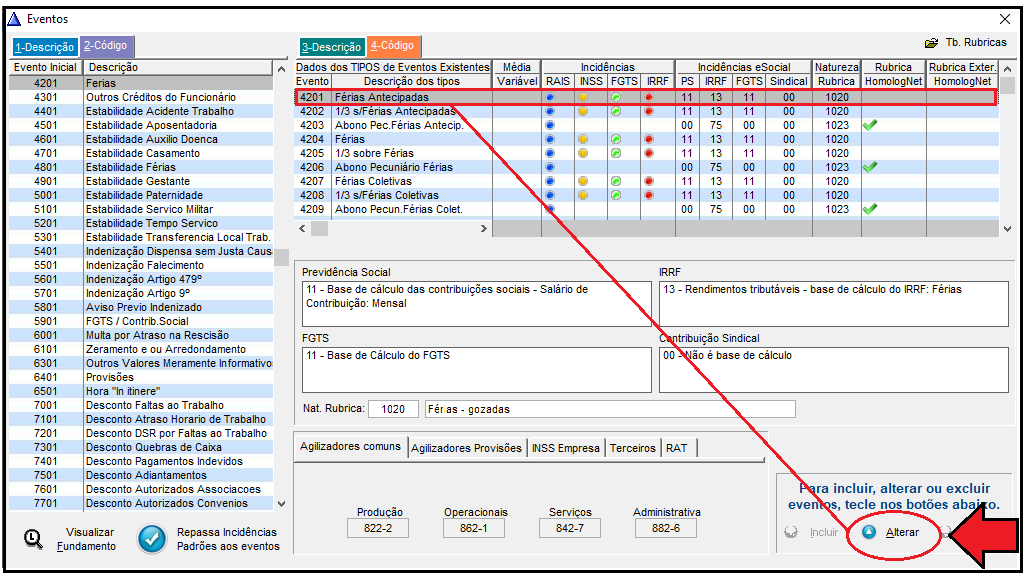Open Agilizadores Provisões tab
Viewport: 1036px width, 578px height.
(466, 448)
